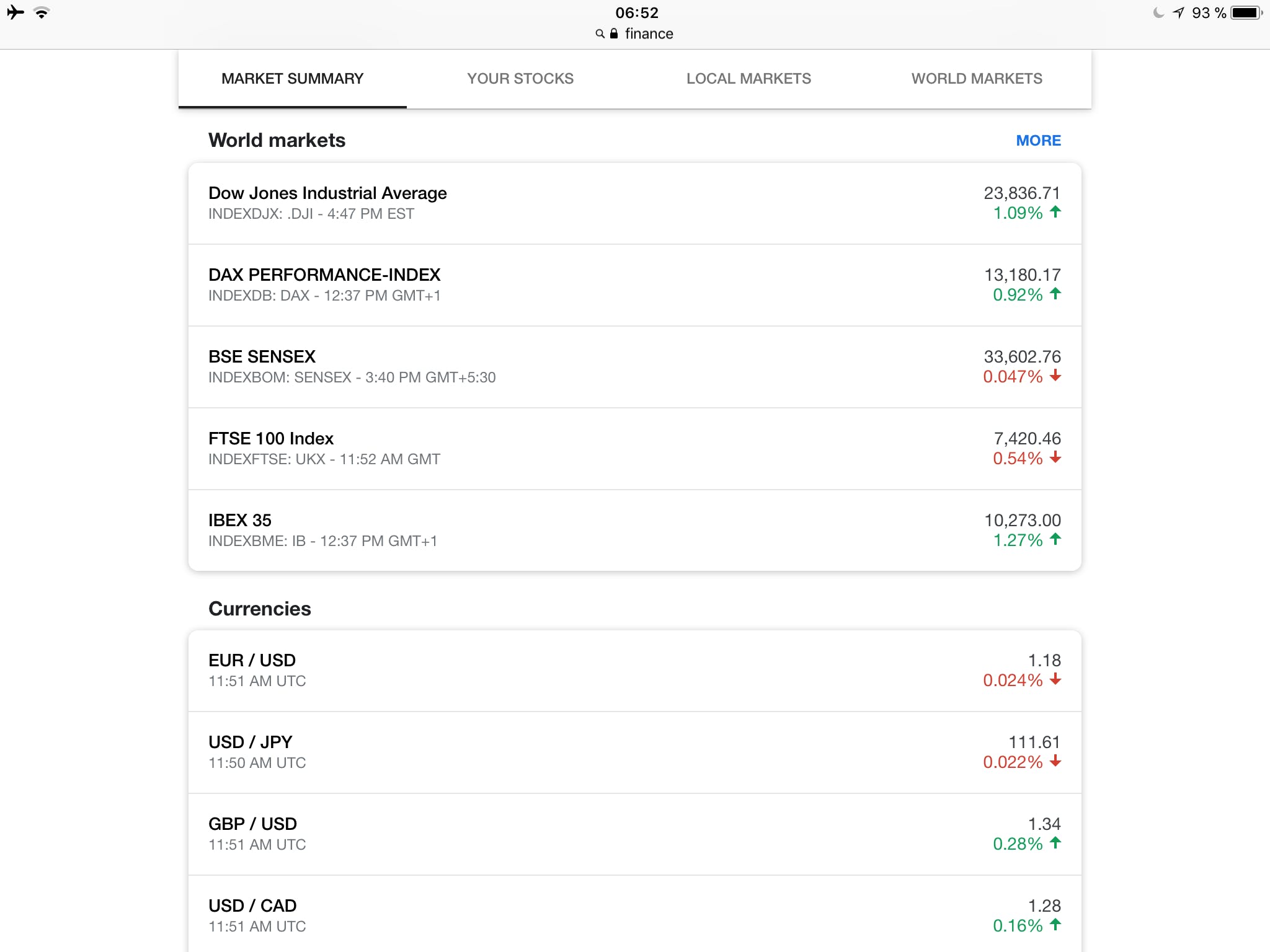Click the INDEXBOM: SENSEX ticker subtitle
This screenshot has width=1270, height=952.
352,377
